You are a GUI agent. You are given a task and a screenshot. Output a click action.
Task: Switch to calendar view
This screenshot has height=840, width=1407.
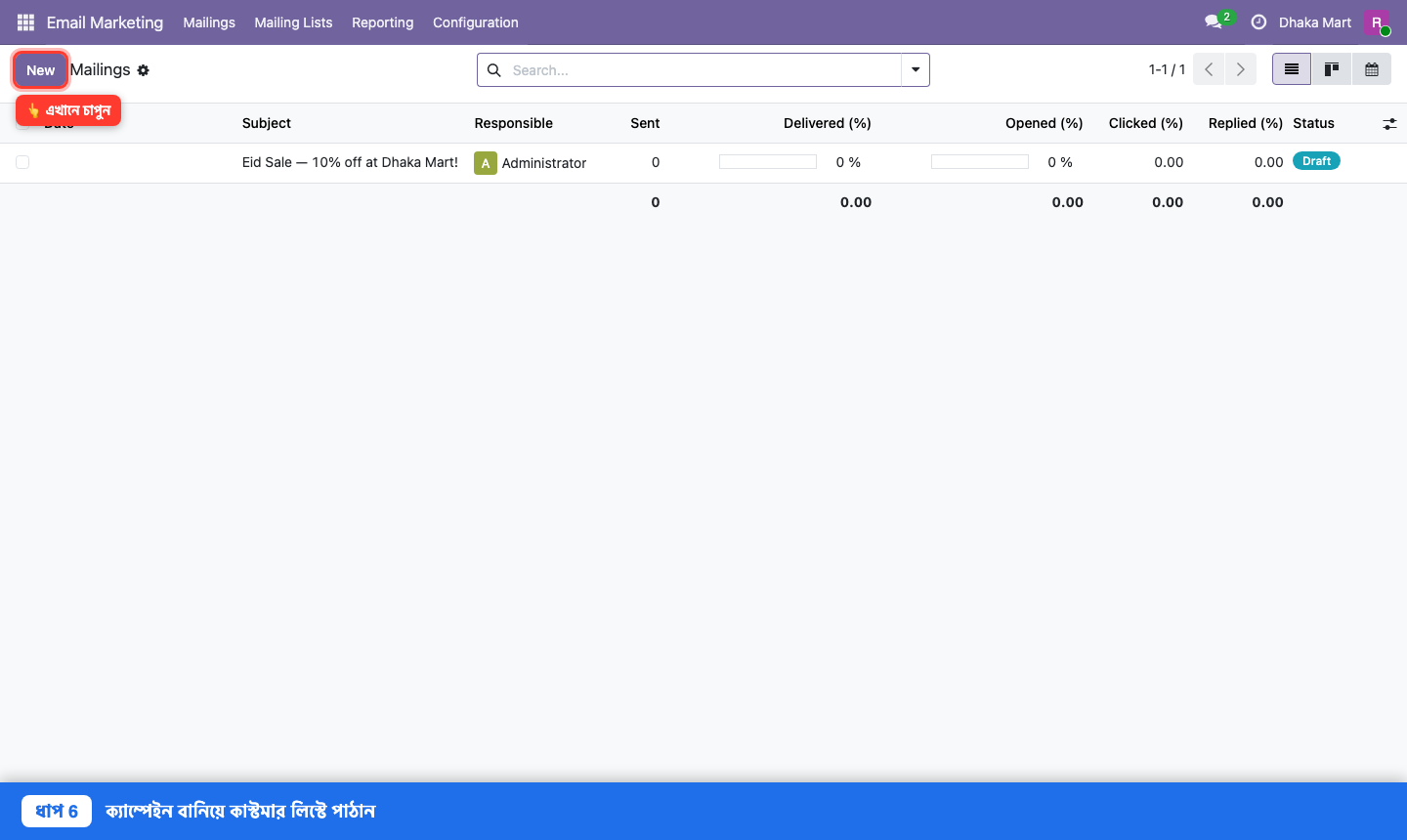click(1372, 69)
